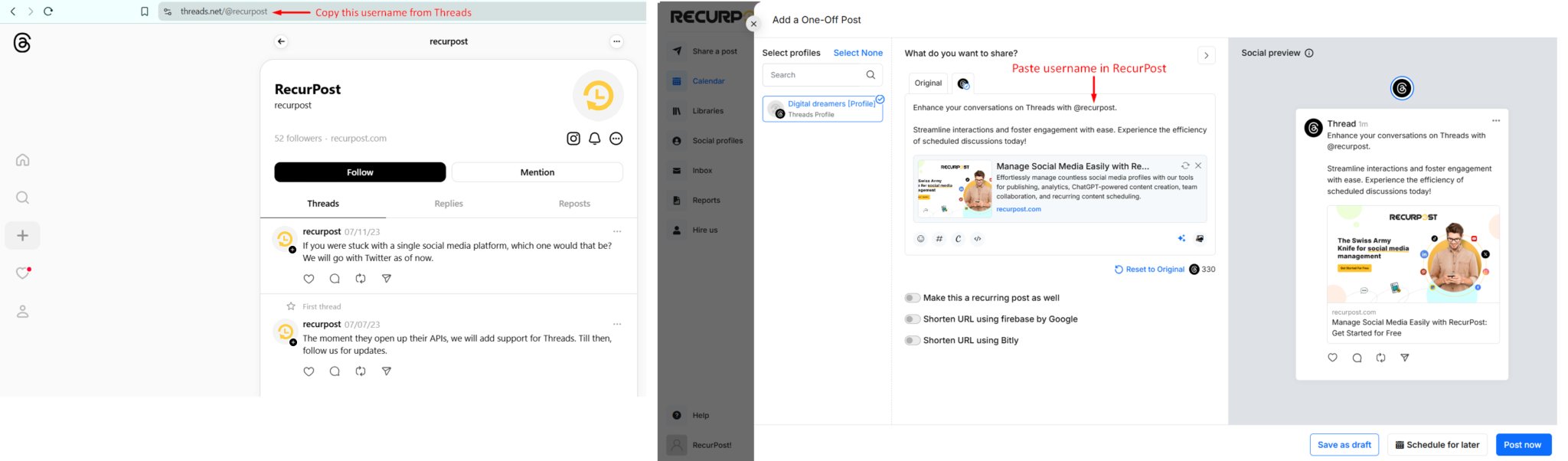Image resolution: width=1568 pixels, height=461 pixels.
Task: Add image using editor picture icon
Action: coord(1200,239)
